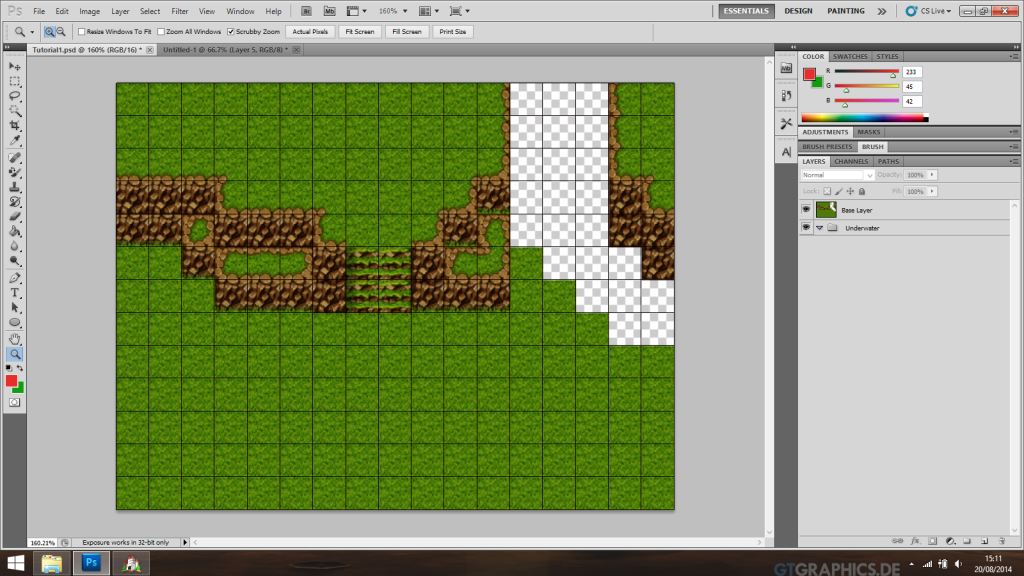
Task: Click the Actual Pixels button
Action: click(x=310, y=31)
